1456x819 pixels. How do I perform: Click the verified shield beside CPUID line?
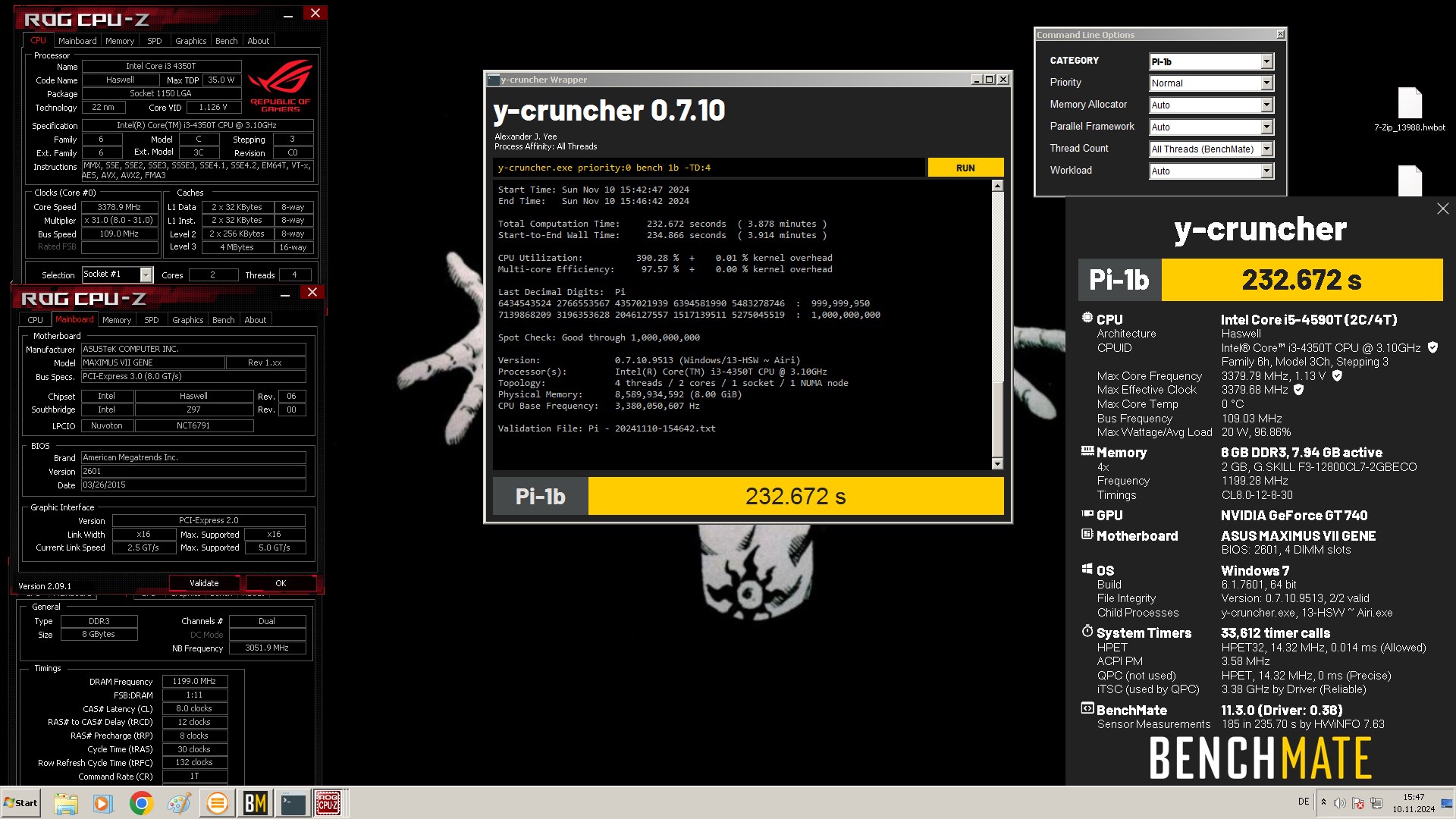click(1432, 347)
